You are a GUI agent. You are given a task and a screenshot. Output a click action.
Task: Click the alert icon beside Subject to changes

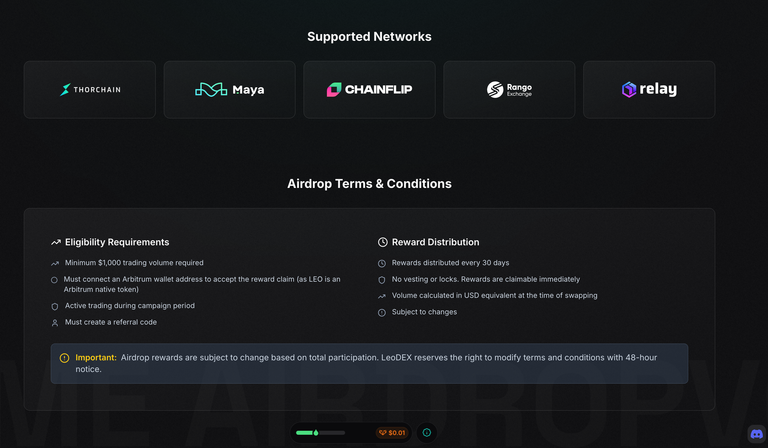coord(382,313)
